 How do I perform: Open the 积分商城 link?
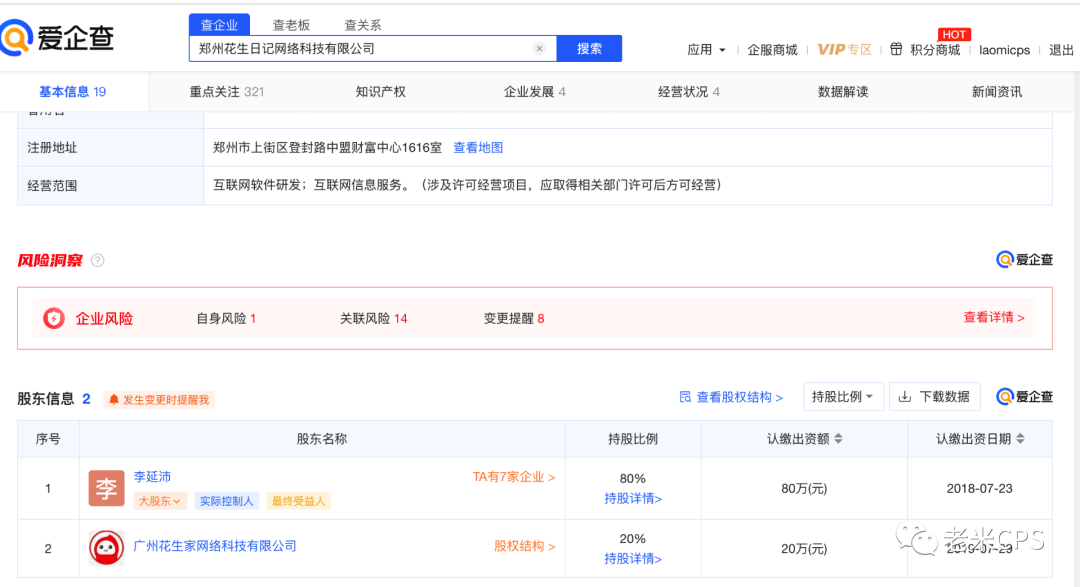point(935,50)
